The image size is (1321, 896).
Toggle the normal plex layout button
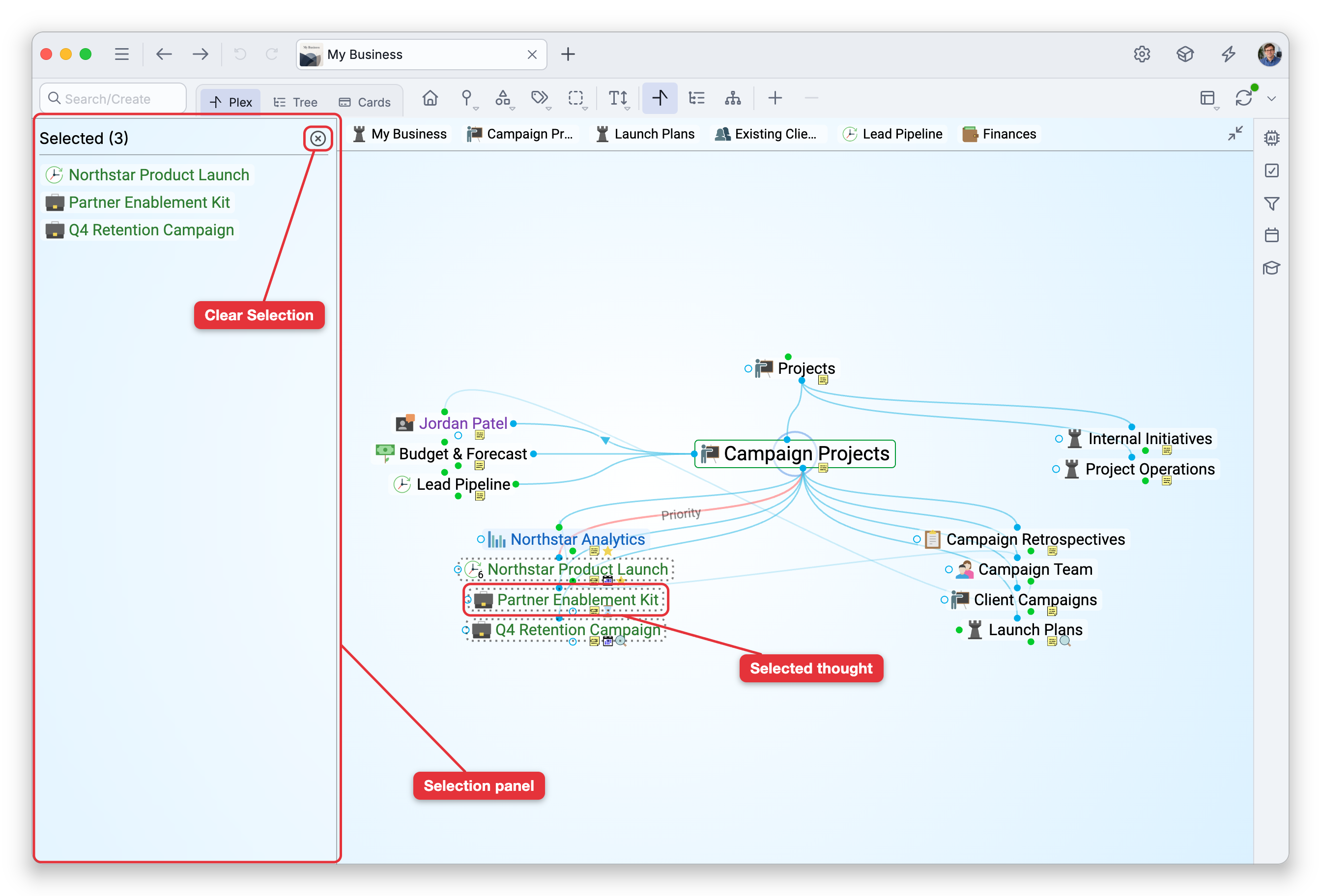tap(660, 98)
